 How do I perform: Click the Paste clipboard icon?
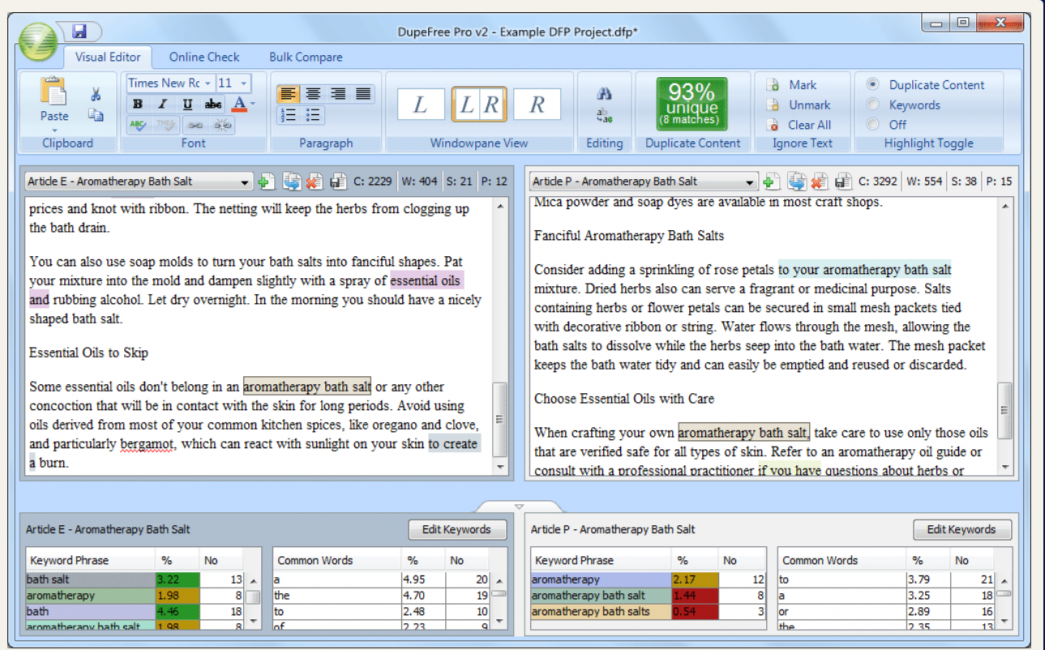coord(53,92)
